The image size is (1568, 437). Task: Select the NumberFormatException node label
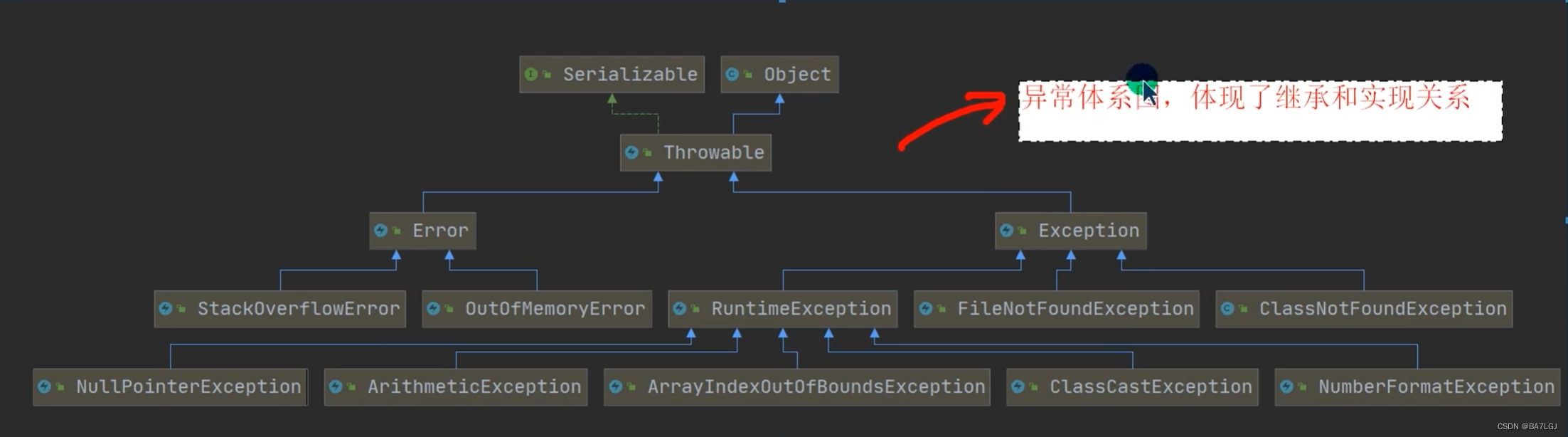pos(1436,386)
